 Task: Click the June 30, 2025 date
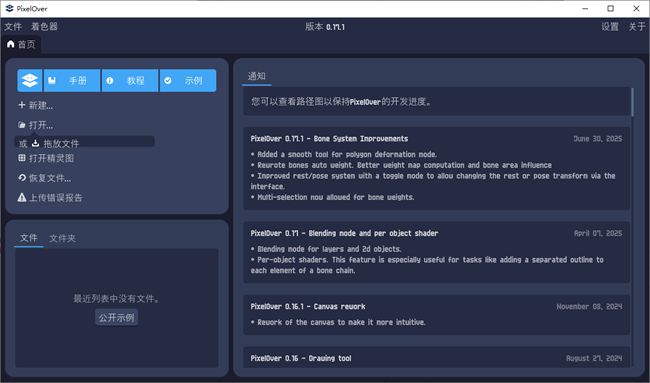597,139
